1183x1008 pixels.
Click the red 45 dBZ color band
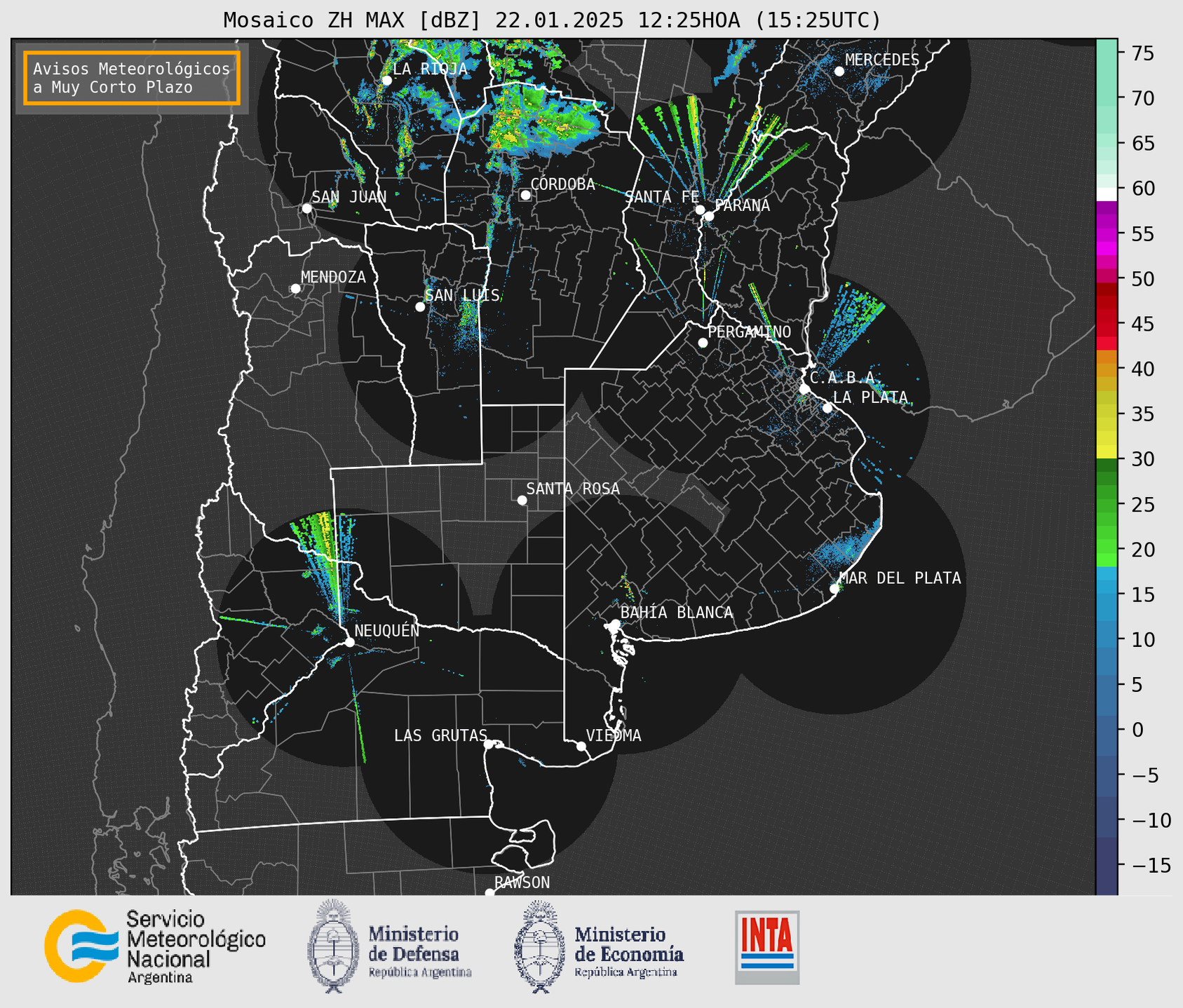click(x=1107, y=324)
